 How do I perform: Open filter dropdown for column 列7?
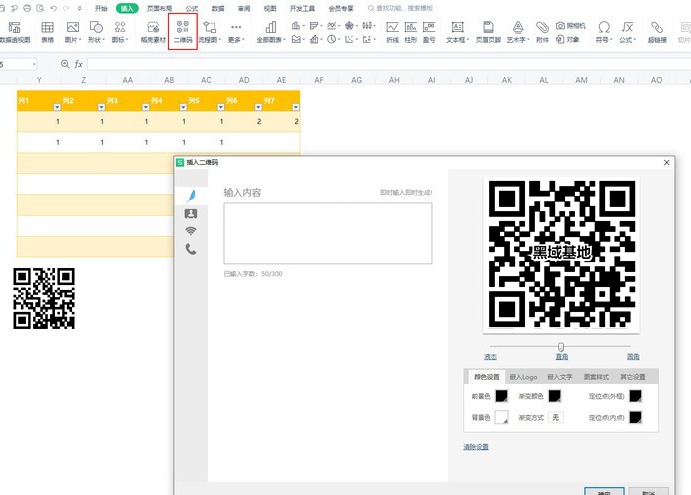296,107
